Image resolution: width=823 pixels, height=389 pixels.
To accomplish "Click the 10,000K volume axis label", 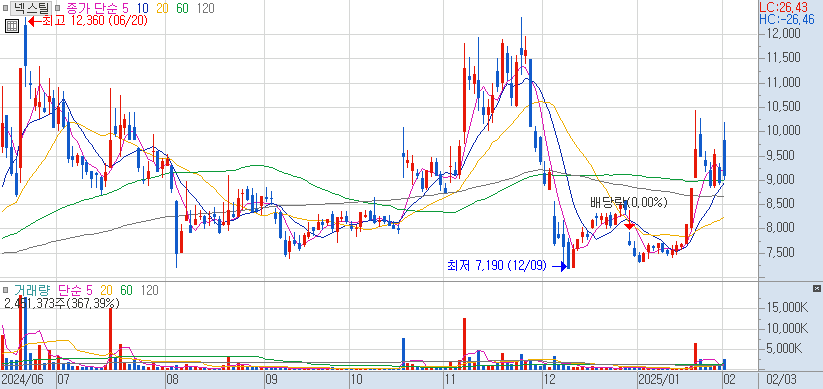I will click(x=787, y=329).
